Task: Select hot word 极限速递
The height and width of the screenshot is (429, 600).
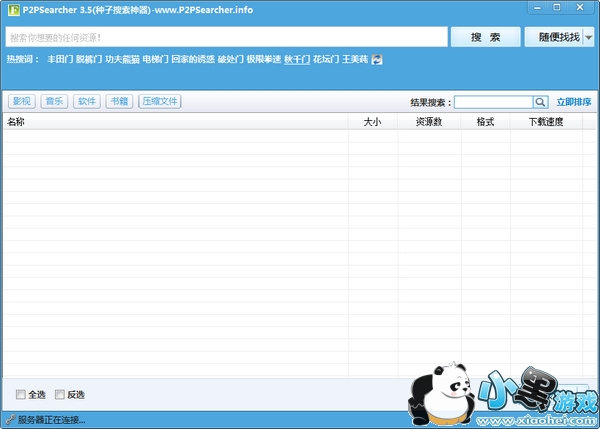Action: pos(264,59)
